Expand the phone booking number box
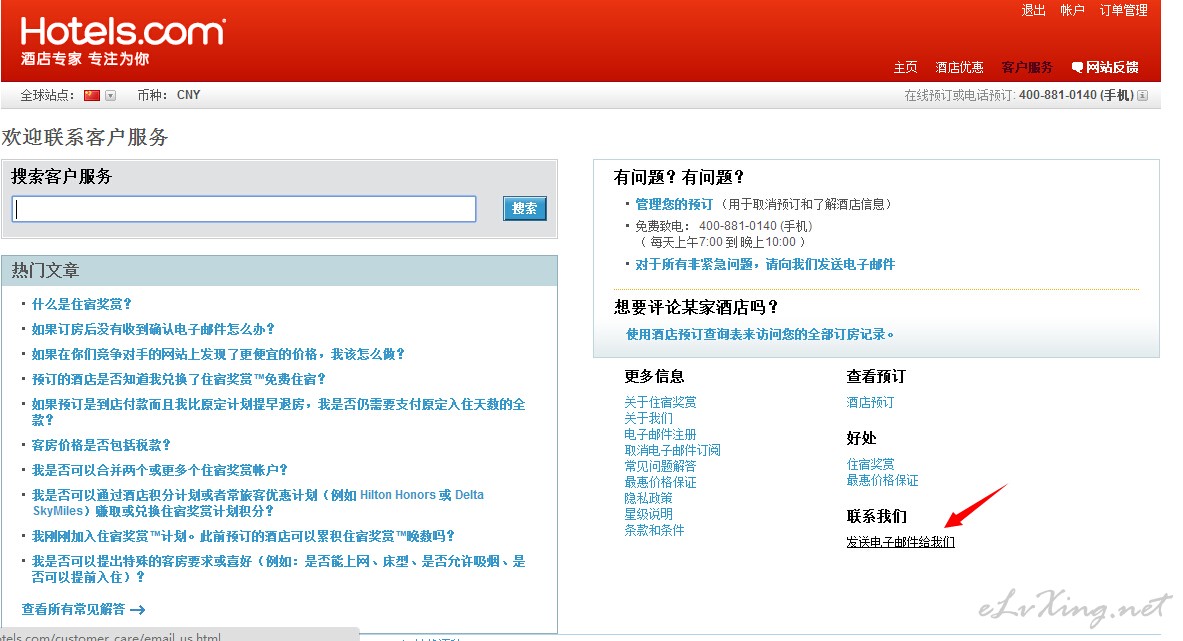Image resolution: width=1183 pixels, height=641 pixels. [x=1142, y=96]
